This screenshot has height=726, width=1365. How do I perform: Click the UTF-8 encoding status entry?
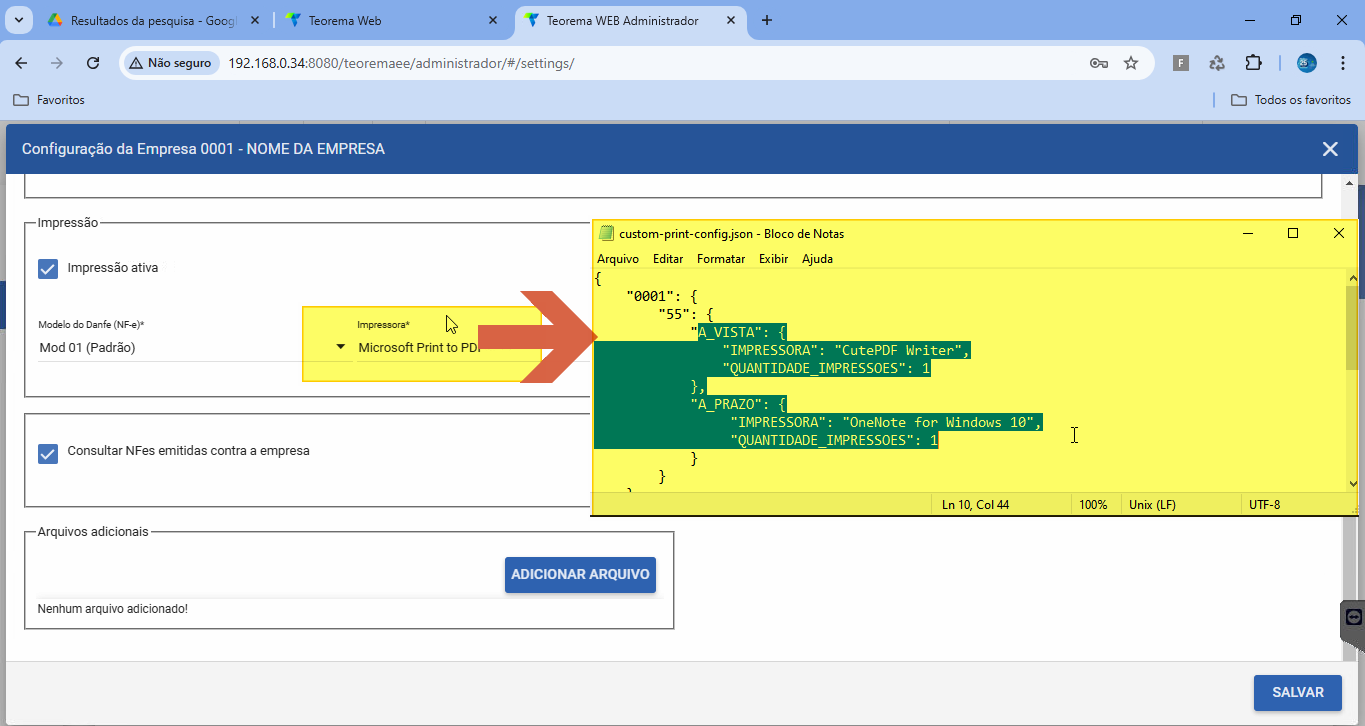[1264, 505]
